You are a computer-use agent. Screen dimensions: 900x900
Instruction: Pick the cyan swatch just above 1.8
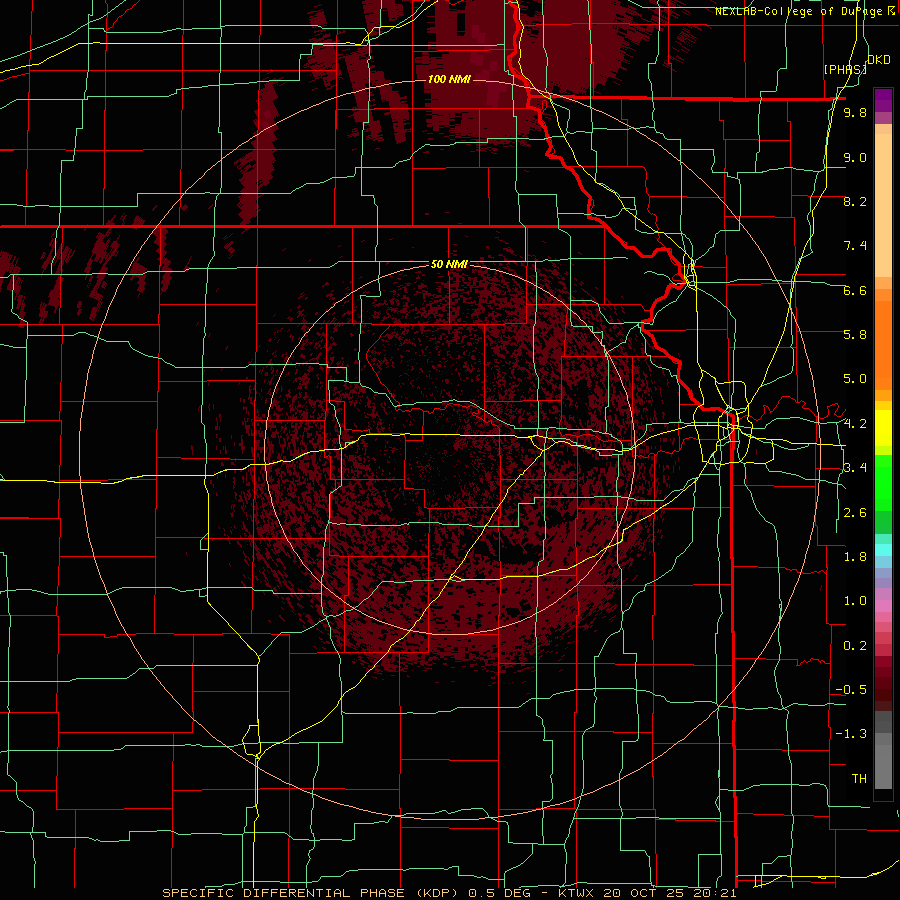pos(883,549)
